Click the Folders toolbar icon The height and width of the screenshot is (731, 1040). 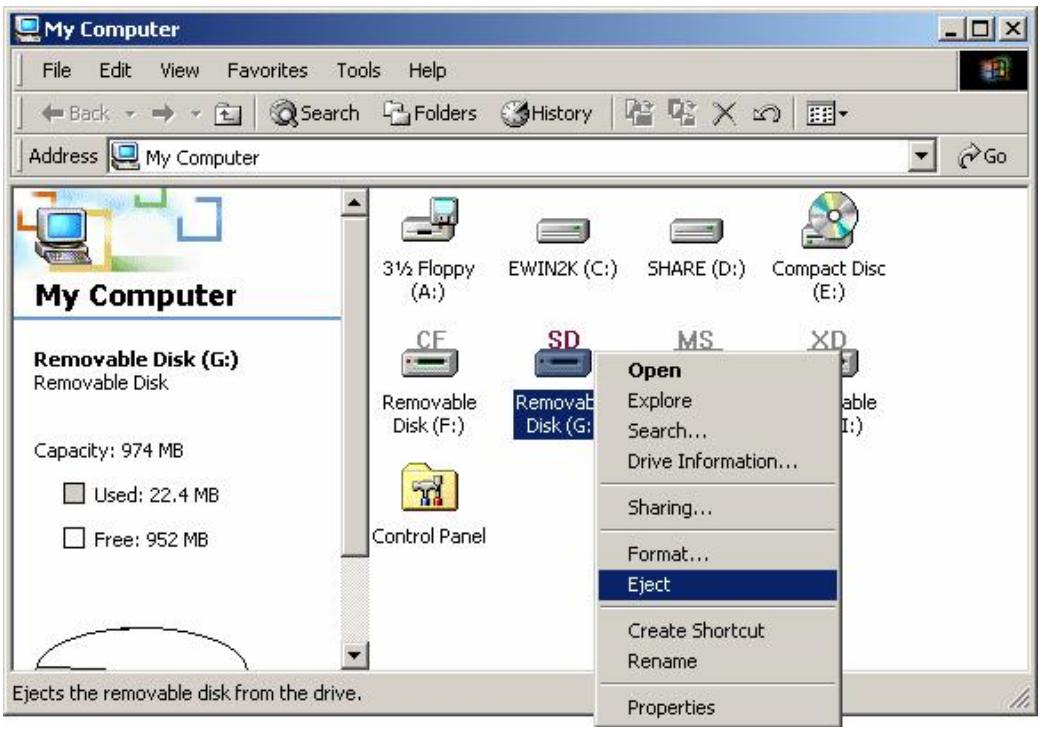(x=426, y=112)
